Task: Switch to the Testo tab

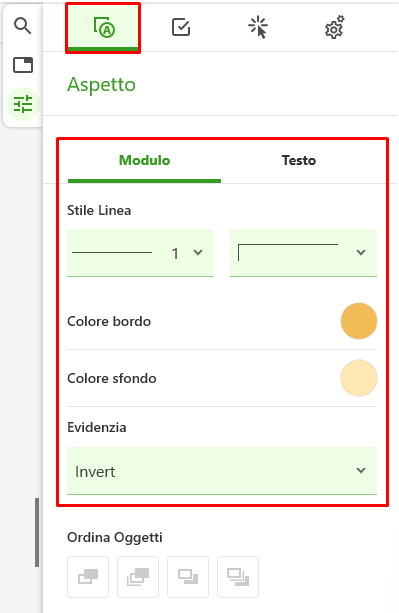Action: (x=299, y=161)
